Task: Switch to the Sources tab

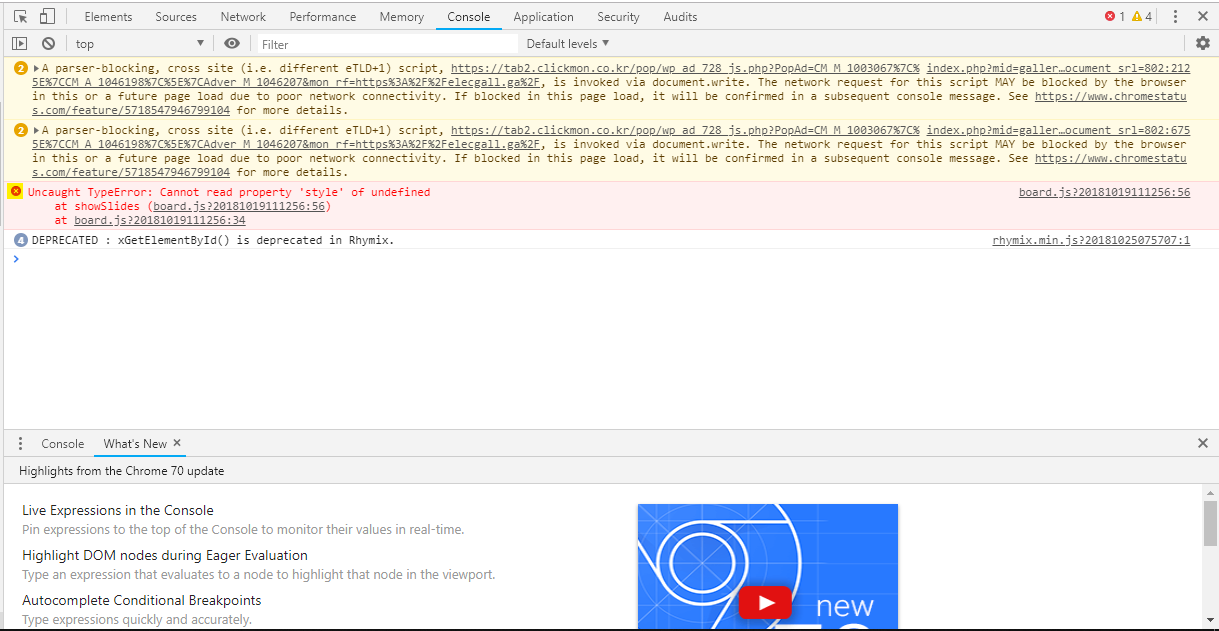Action: tap(176, 17)
